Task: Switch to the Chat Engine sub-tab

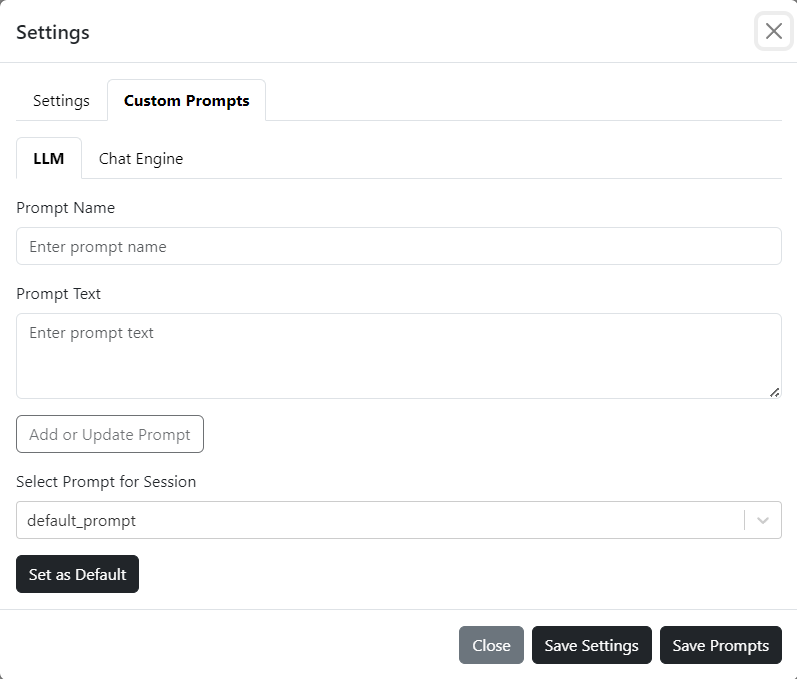Action: tap(141, 159)
